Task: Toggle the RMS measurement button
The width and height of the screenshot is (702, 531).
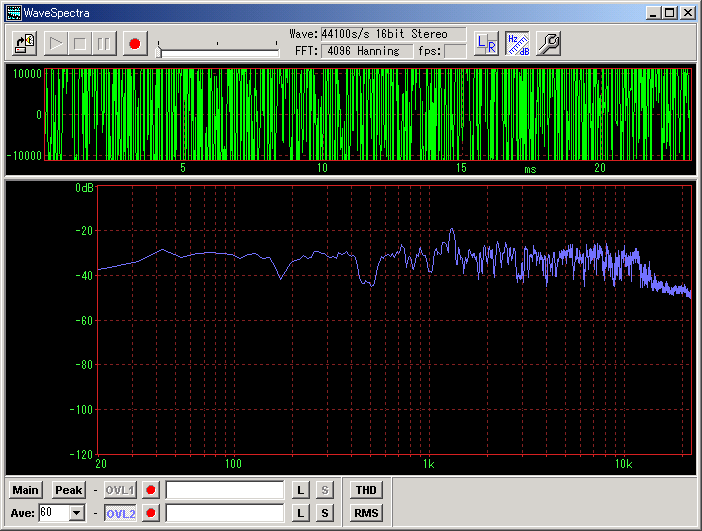Action: [x=366, y=513]
